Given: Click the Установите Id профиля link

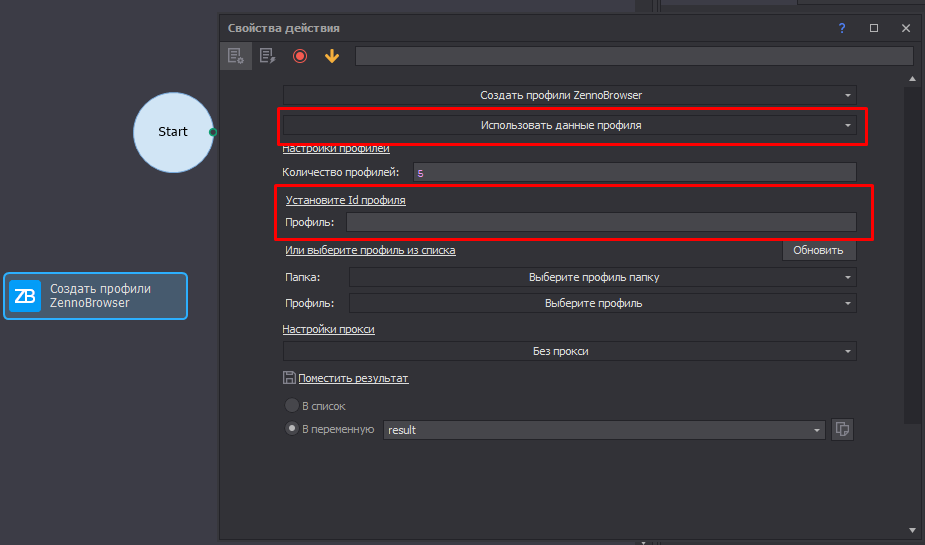Looking at the screenshot, I should (346, 201).
